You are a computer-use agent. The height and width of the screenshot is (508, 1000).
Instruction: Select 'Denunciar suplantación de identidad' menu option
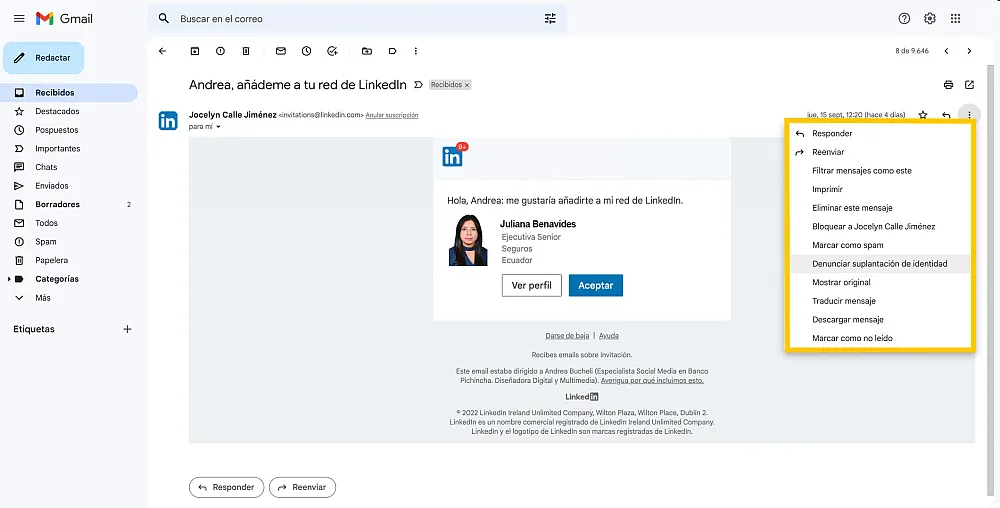[x=879, y=264]
